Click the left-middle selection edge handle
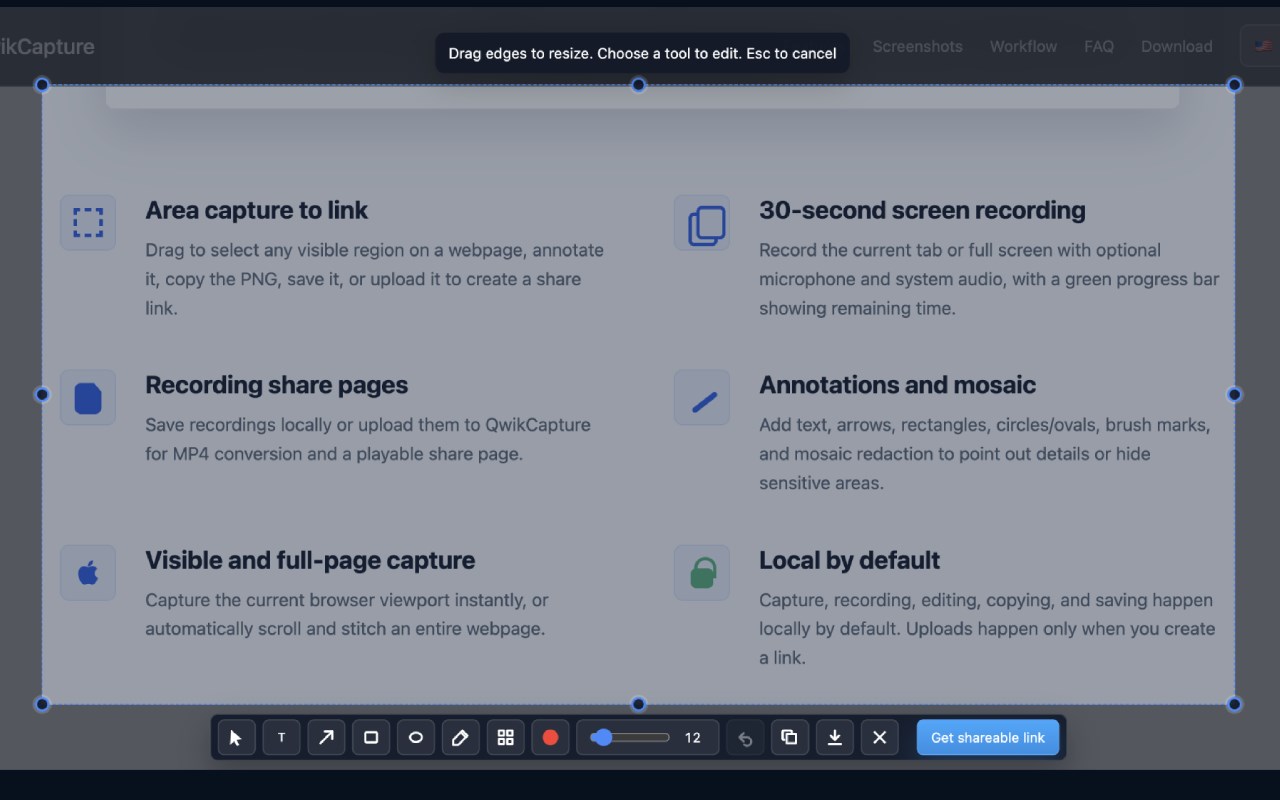1280x800 pixels. [x=42, y=394]
